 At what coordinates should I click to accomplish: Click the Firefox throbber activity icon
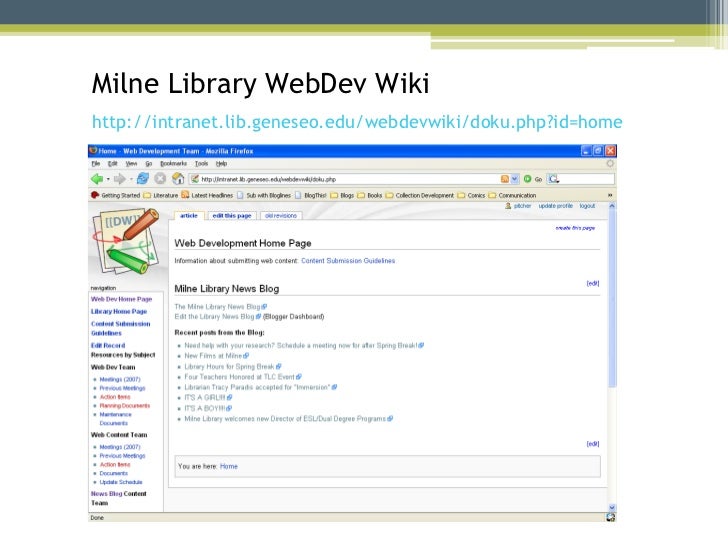pos(610,163)
